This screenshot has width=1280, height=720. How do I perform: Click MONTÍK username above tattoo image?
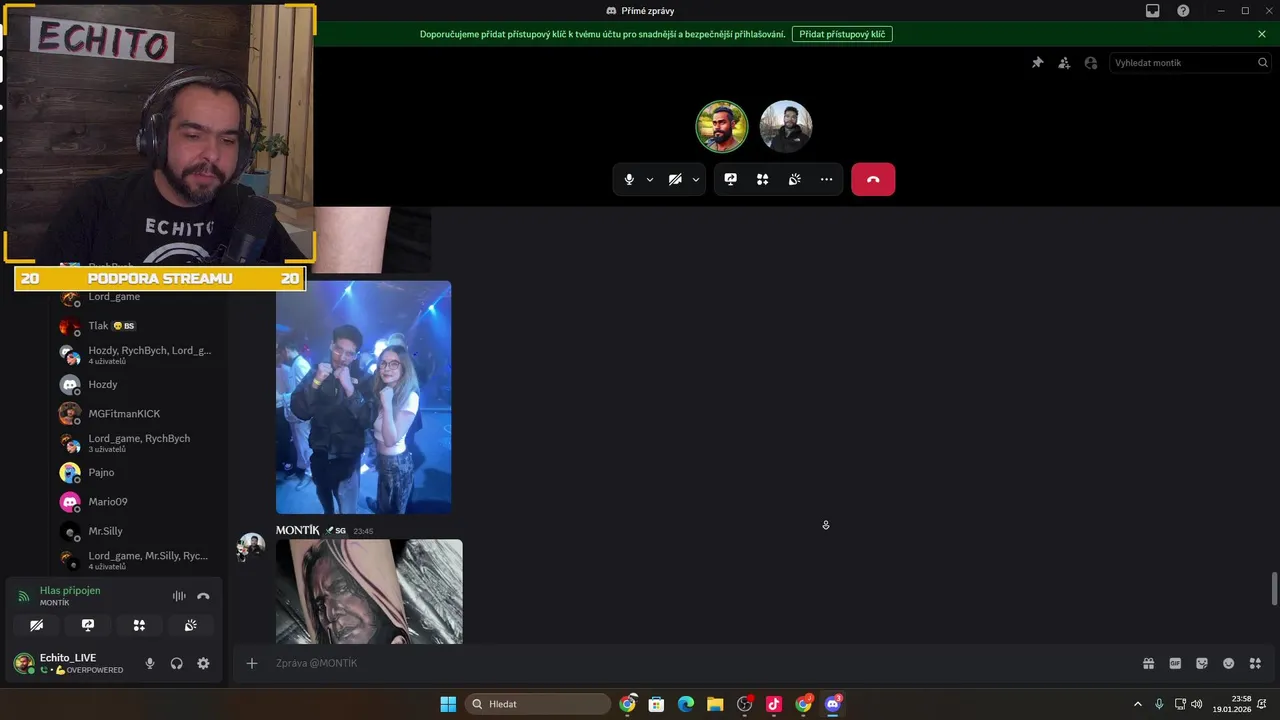[298, 530]
